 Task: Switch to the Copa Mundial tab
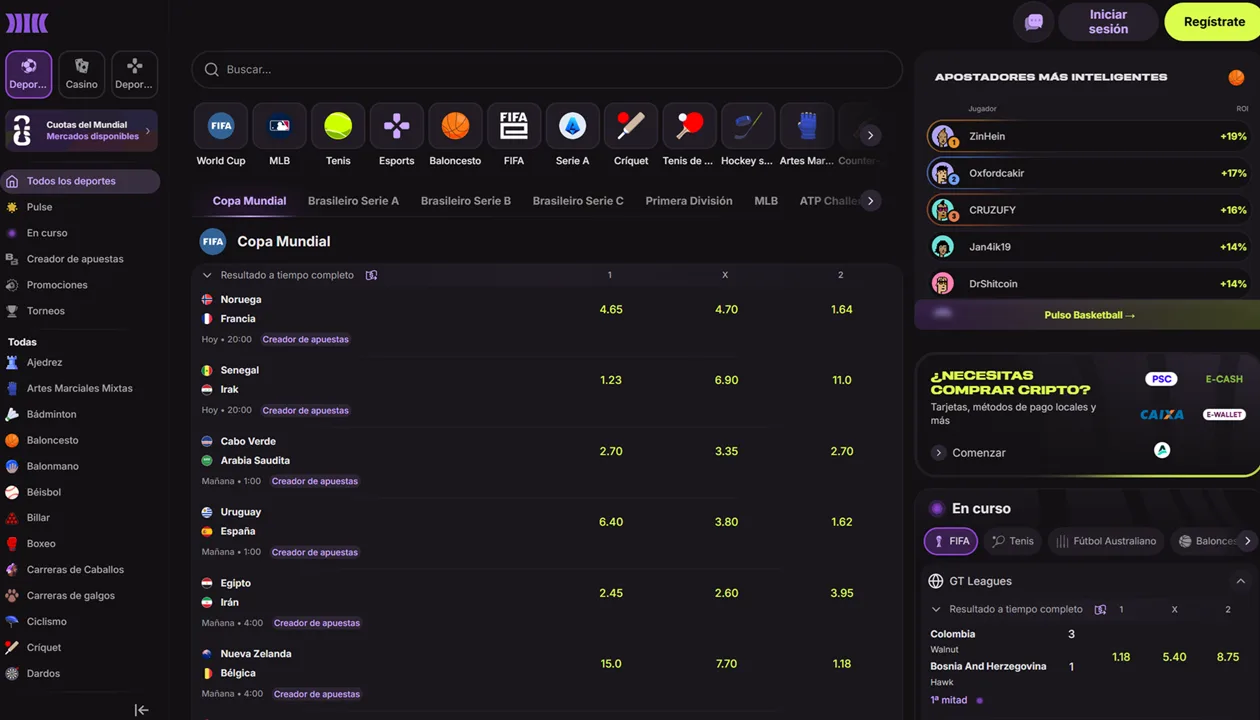point(249,201)
